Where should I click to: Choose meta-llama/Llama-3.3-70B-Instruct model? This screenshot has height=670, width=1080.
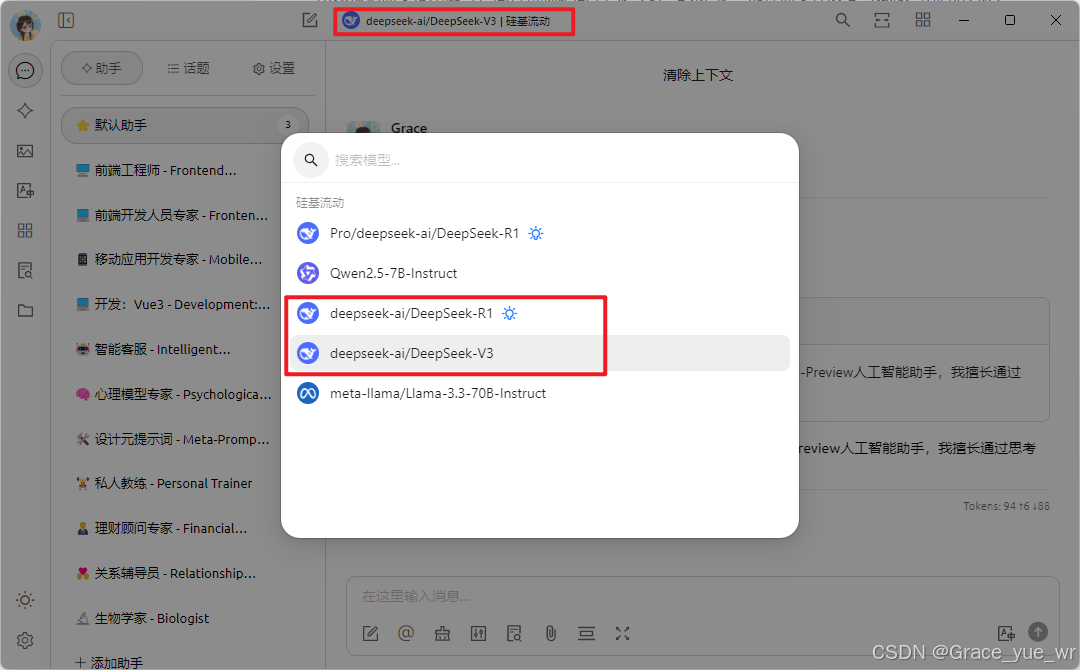pos(540,393)
